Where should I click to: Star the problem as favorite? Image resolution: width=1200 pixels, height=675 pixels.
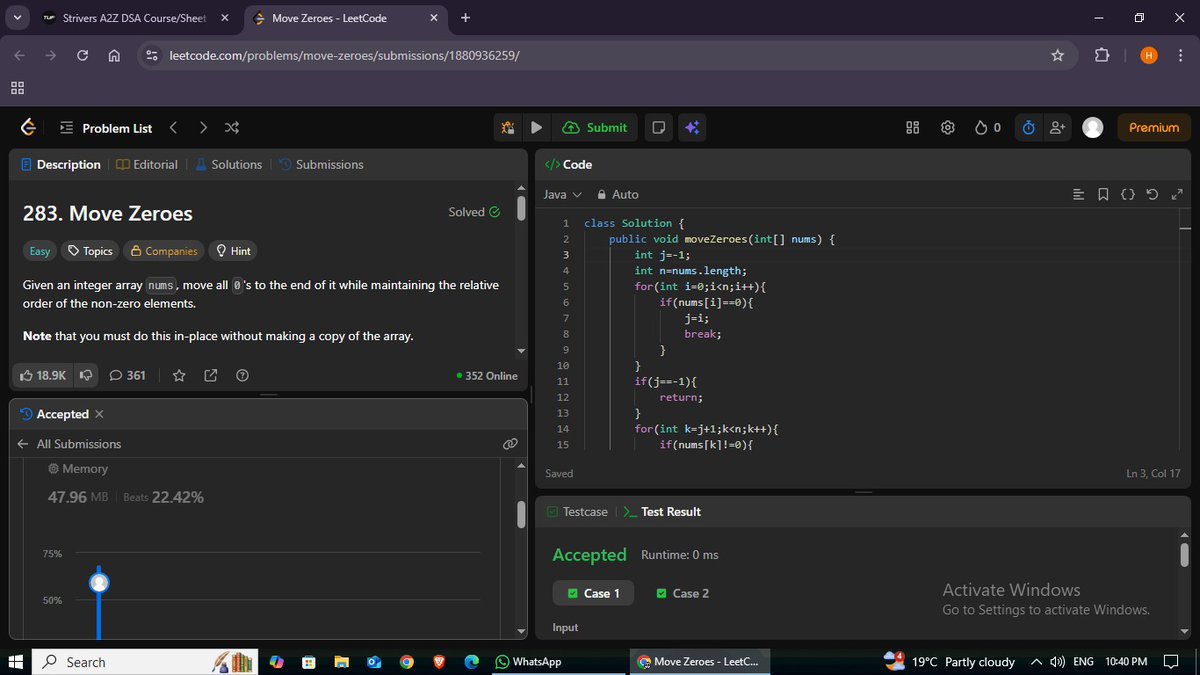click(x=179, y=375)
